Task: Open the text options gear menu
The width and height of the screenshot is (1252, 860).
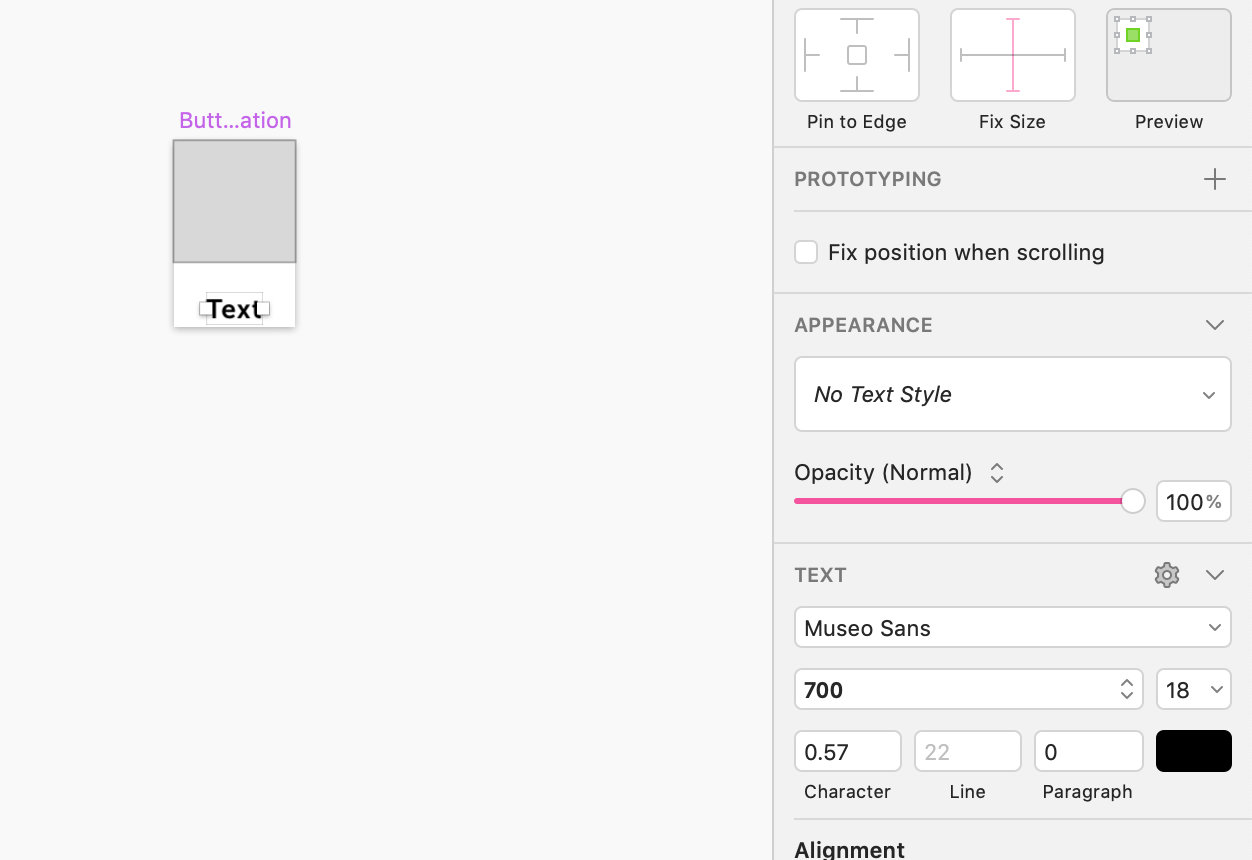Action: (x=1166, y=574)
